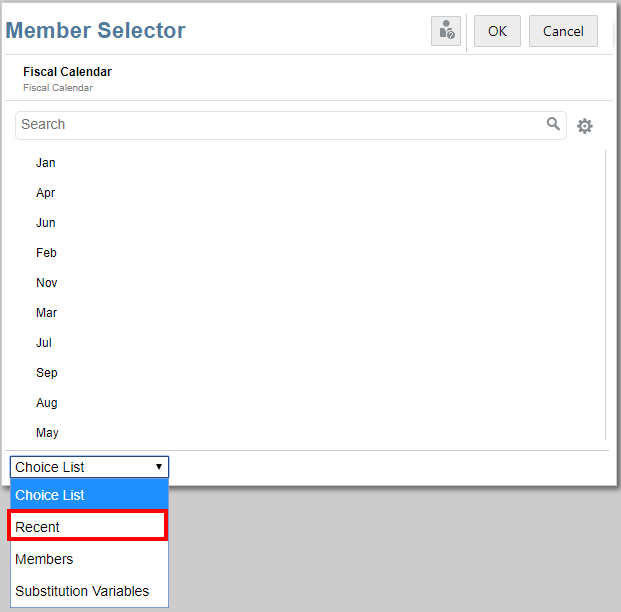Select the highlighted Choice List option
Screen dimensions: 621x612
click(x=88, y=495)
